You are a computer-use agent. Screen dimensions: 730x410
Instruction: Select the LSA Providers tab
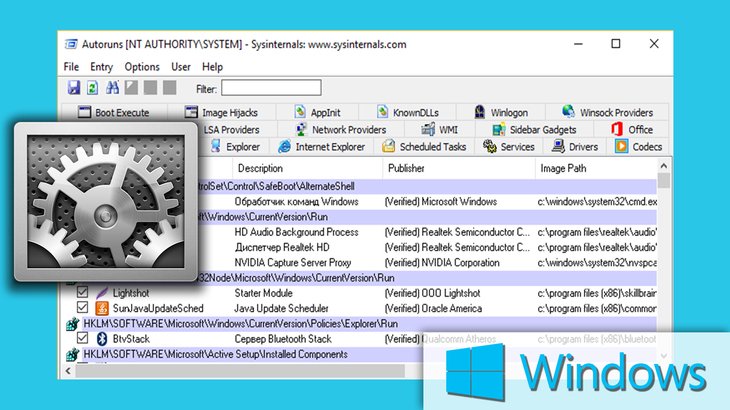(x=231, y=130)
